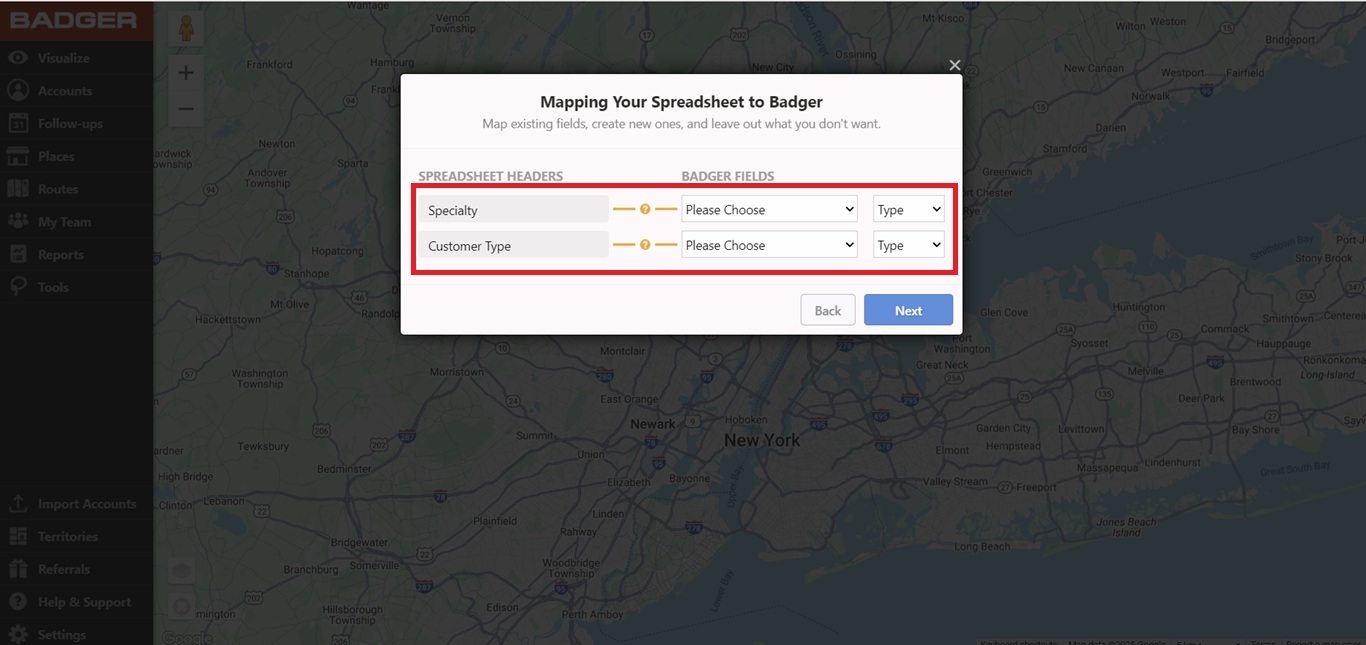This screenshot has width=1366, height=645.
Task: Click the Accounts person icon
Action: pyautogui.click(x=17, y=91)
